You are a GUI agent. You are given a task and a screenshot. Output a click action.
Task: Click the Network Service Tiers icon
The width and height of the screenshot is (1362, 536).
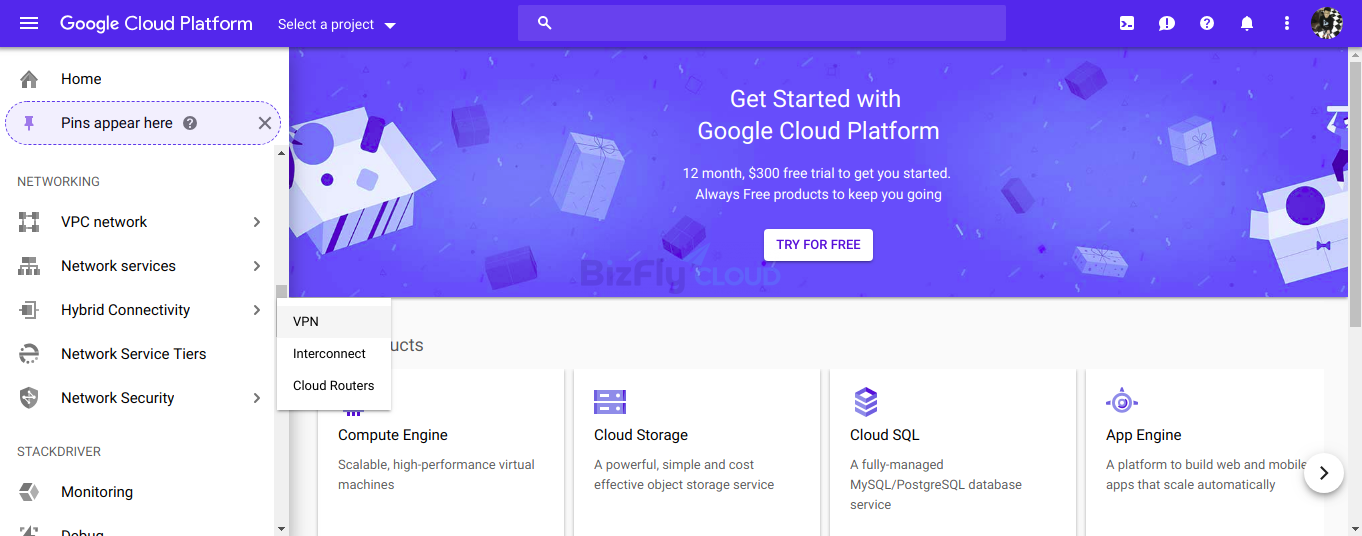click(x=29, y=354)
